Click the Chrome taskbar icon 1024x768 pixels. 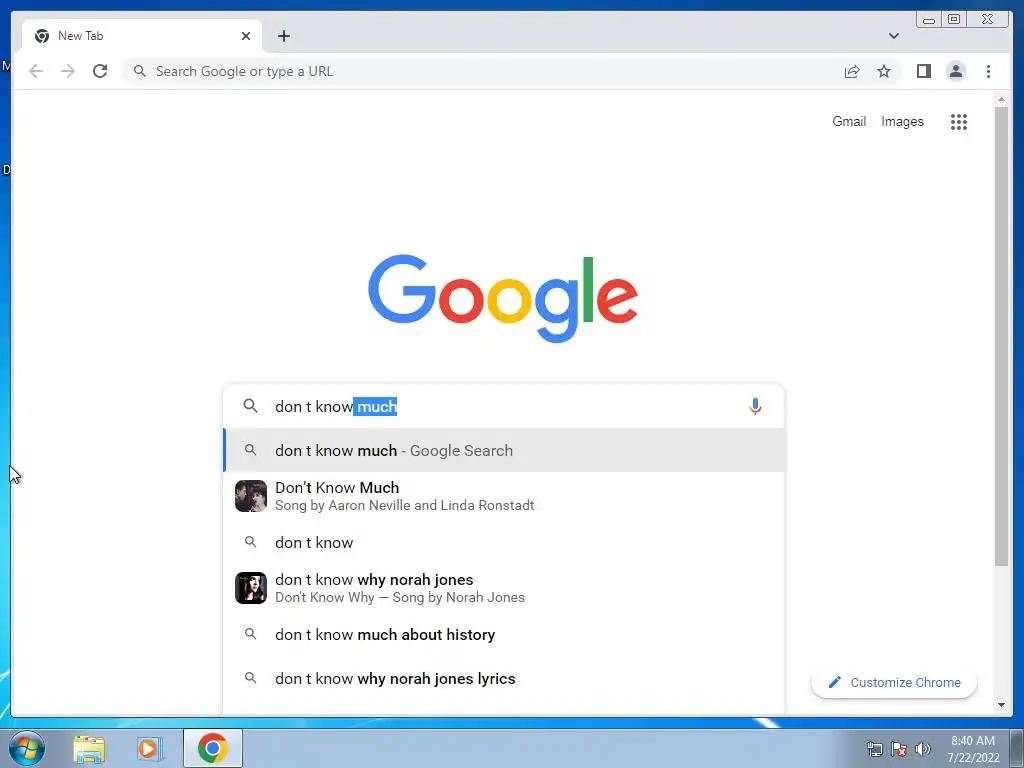(212, 748)
